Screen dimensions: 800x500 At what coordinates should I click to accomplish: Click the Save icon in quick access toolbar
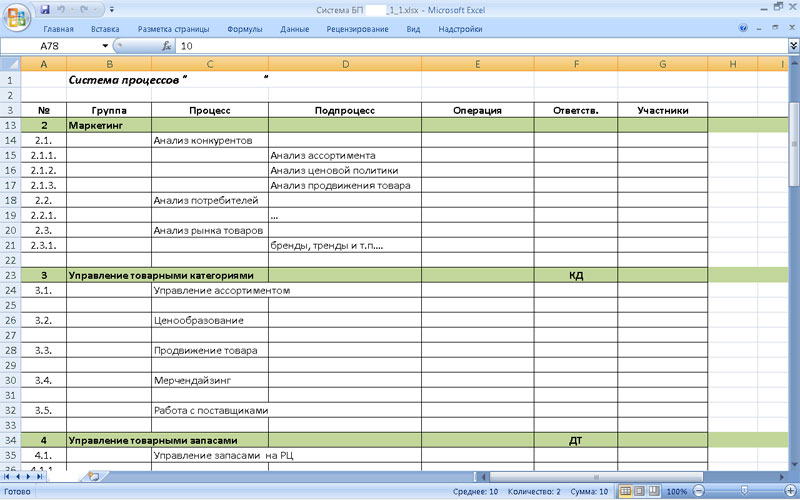46,10
